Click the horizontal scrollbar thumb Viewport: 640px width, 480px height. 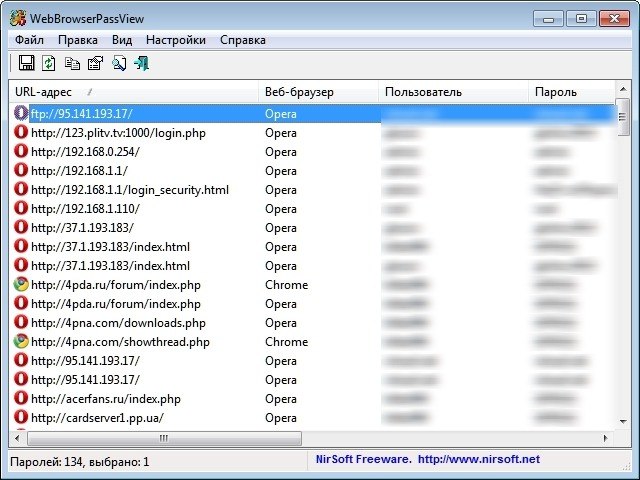point(164,438)
